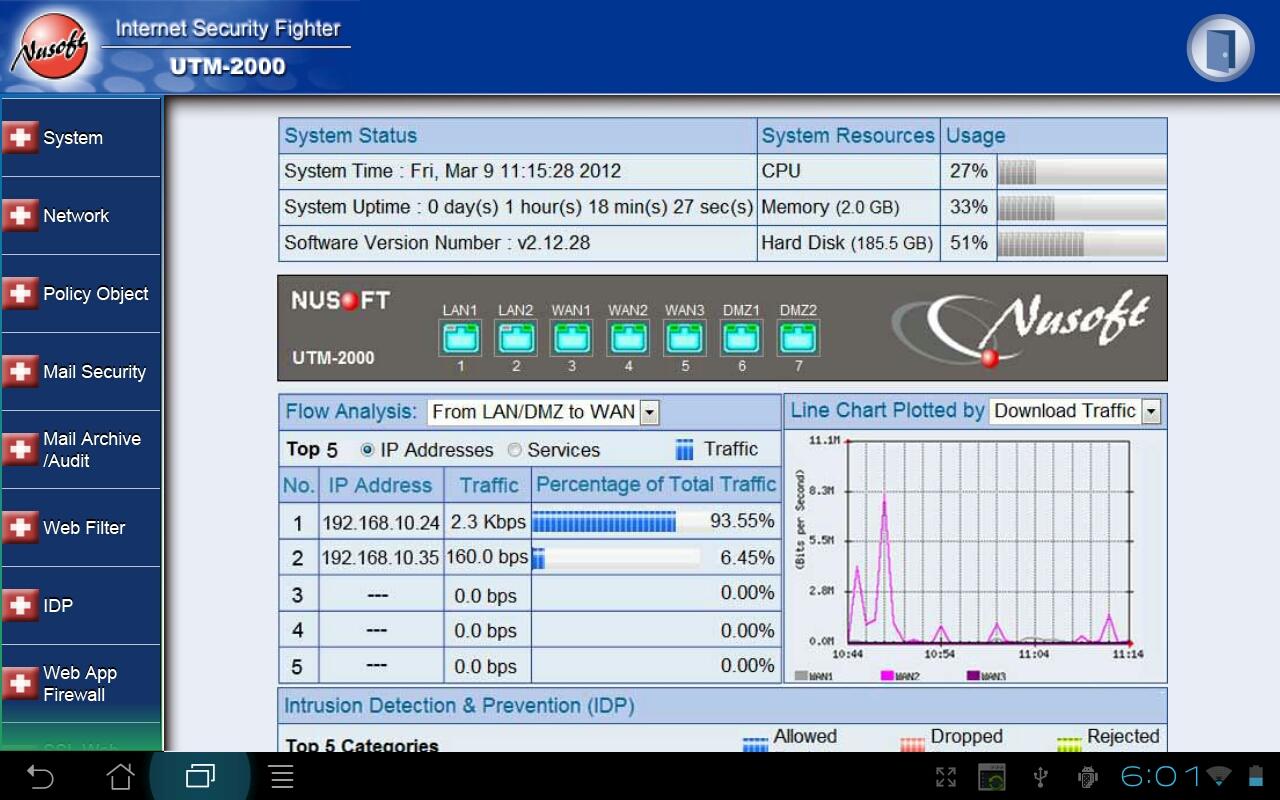
Task: Tap the recent apps button
Action: coord(200,776)
